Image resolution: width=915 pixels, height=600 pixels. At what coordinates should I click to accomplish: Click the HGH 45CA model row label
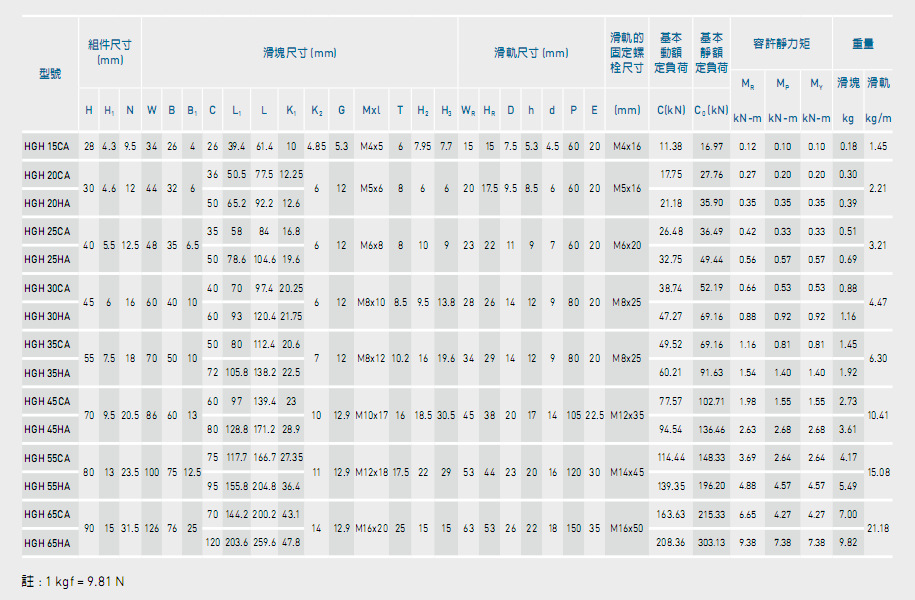click(x=47, y=401)
